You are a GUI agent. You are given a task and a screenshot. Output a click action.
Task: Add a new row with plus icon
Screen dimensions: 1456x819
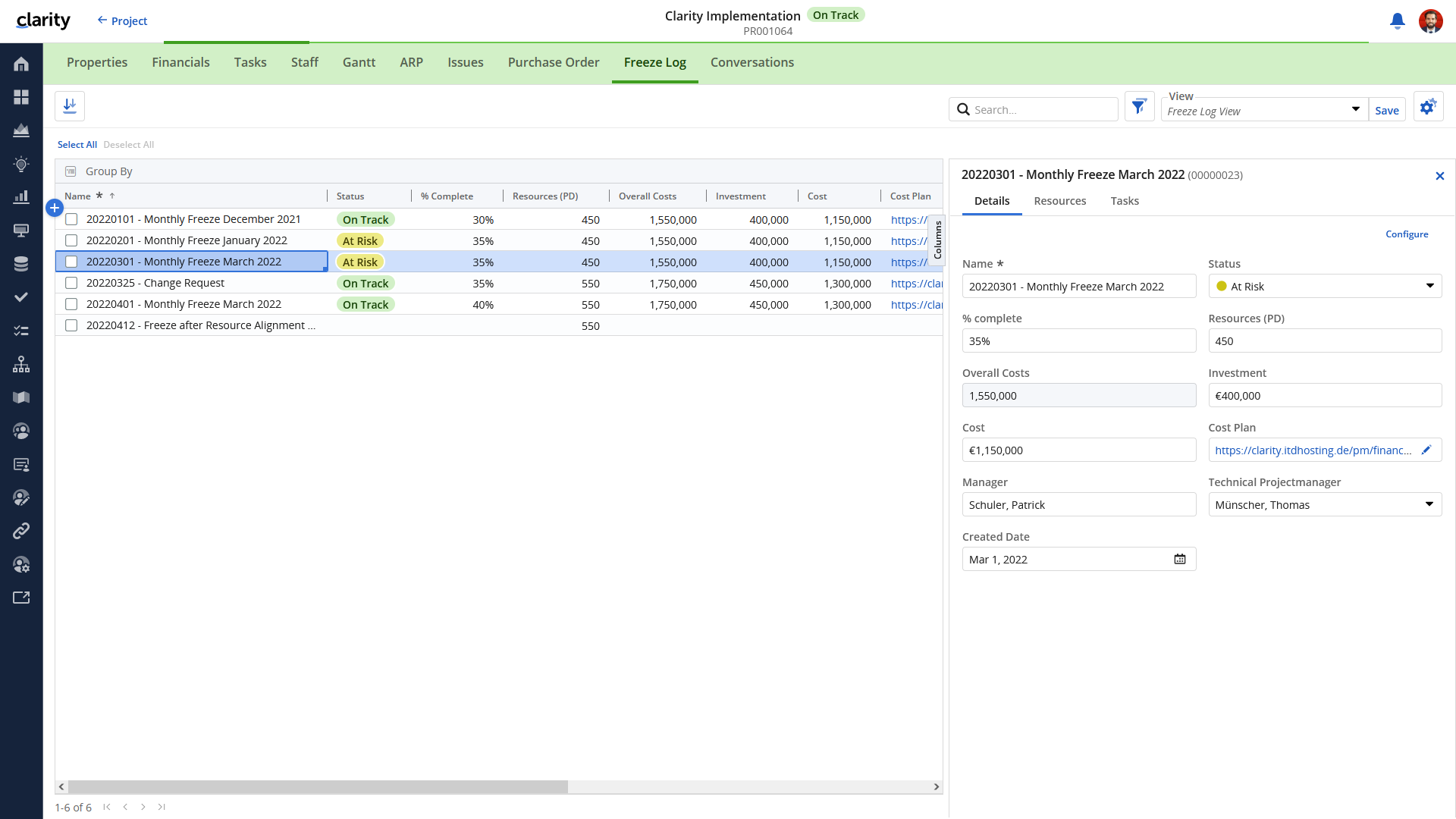(55, 208)
